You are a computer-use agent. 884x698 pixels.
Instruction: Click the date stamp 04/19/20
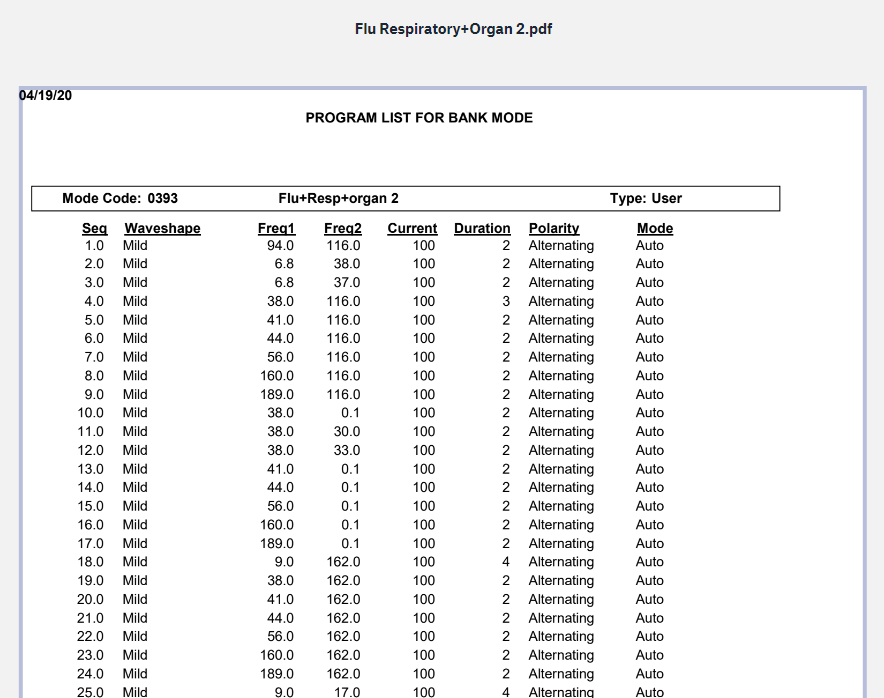[x=44, y=95]
